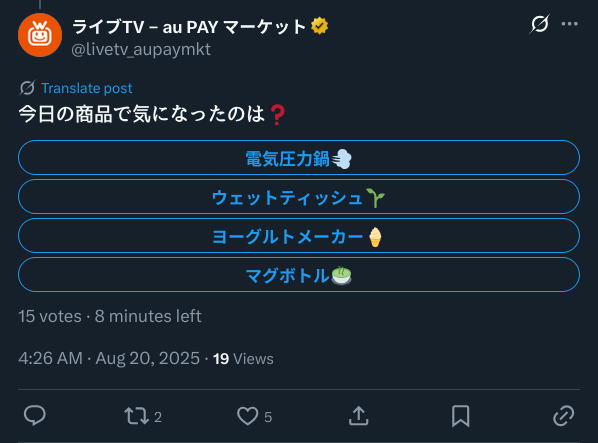Bookmark this post
This screenshot has width=598, height=443.
tap(460, 416)
